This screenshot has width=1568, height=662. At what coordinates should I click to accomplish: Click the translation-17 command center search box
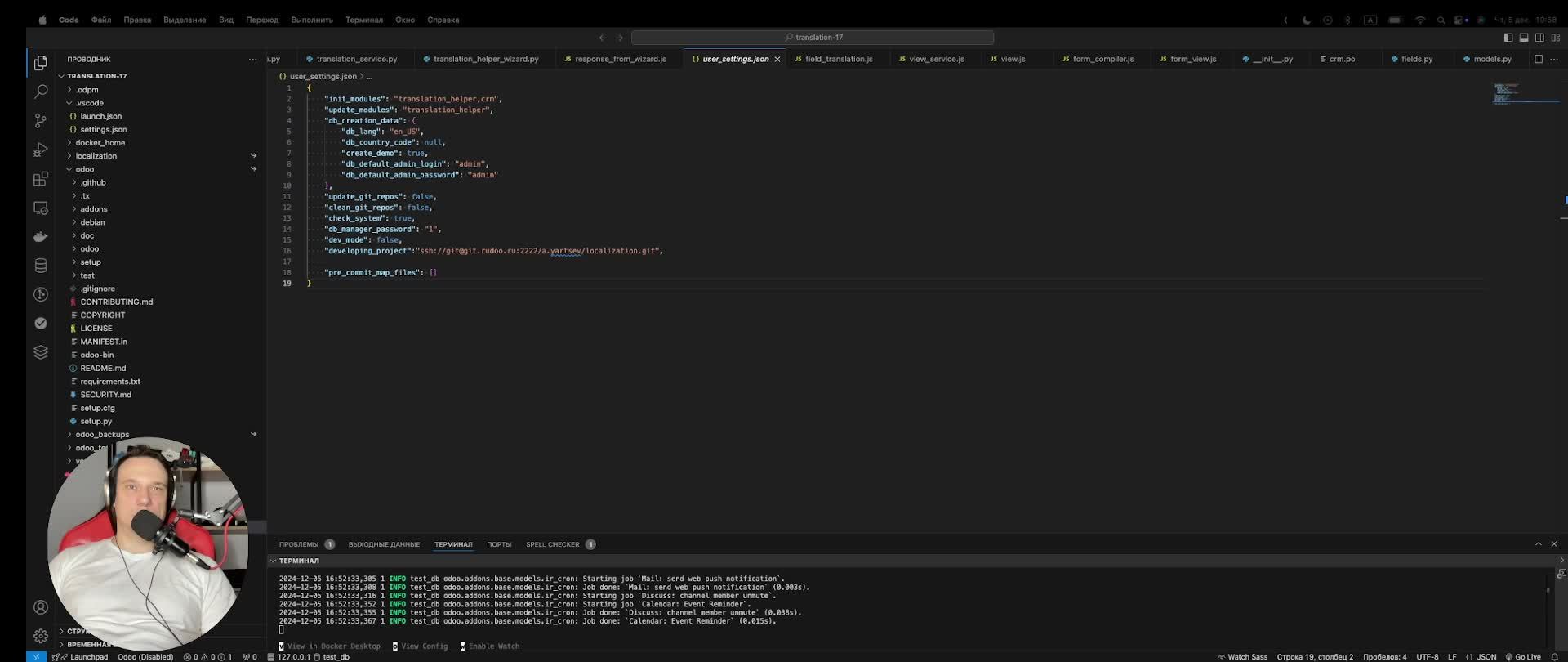pos(813,38)
